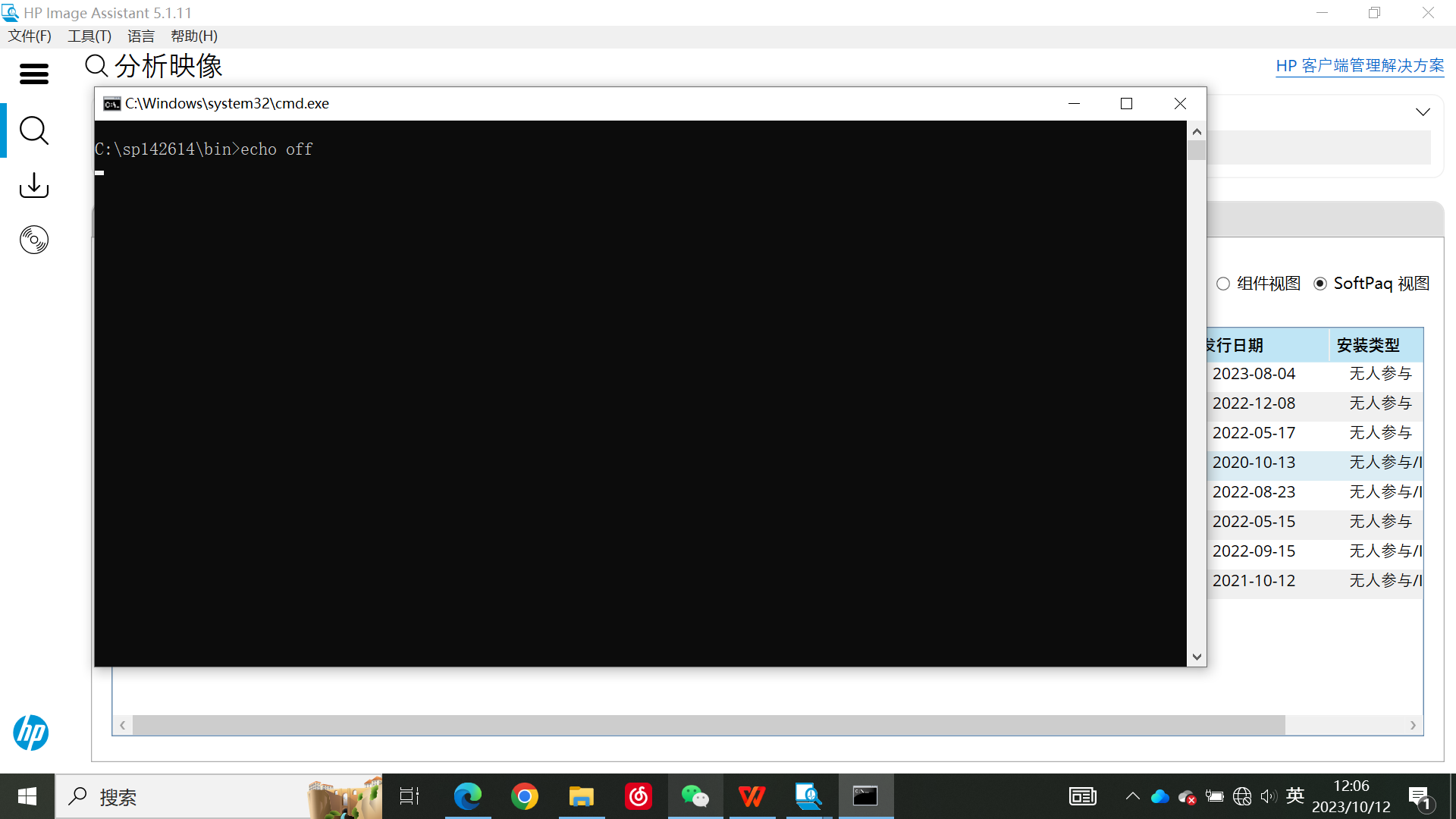Select the Analyze image magnifier sidebar icon
Screen dimensions: 1456x819
33,130
